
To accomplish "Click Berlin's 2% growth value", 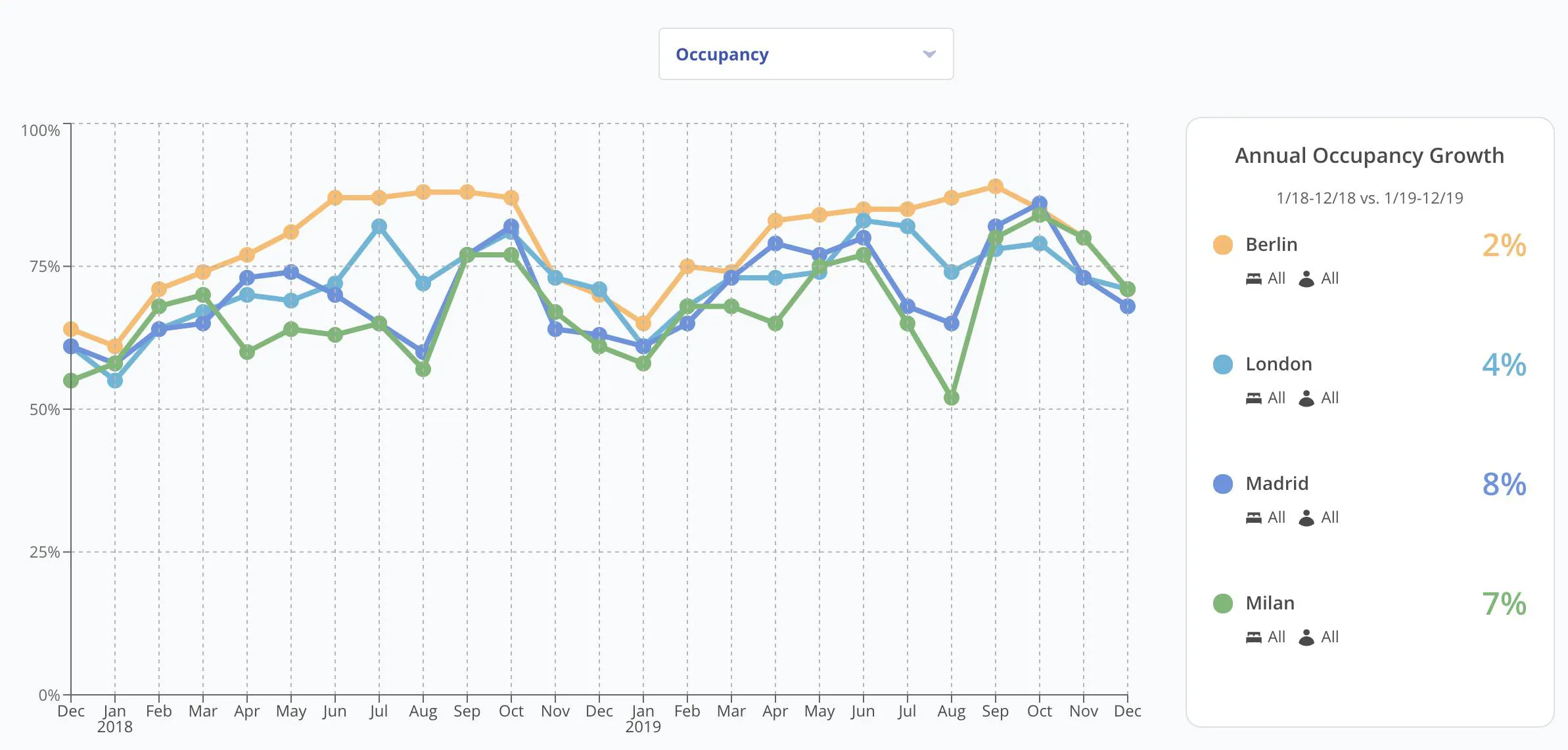I will point(1504,246).
